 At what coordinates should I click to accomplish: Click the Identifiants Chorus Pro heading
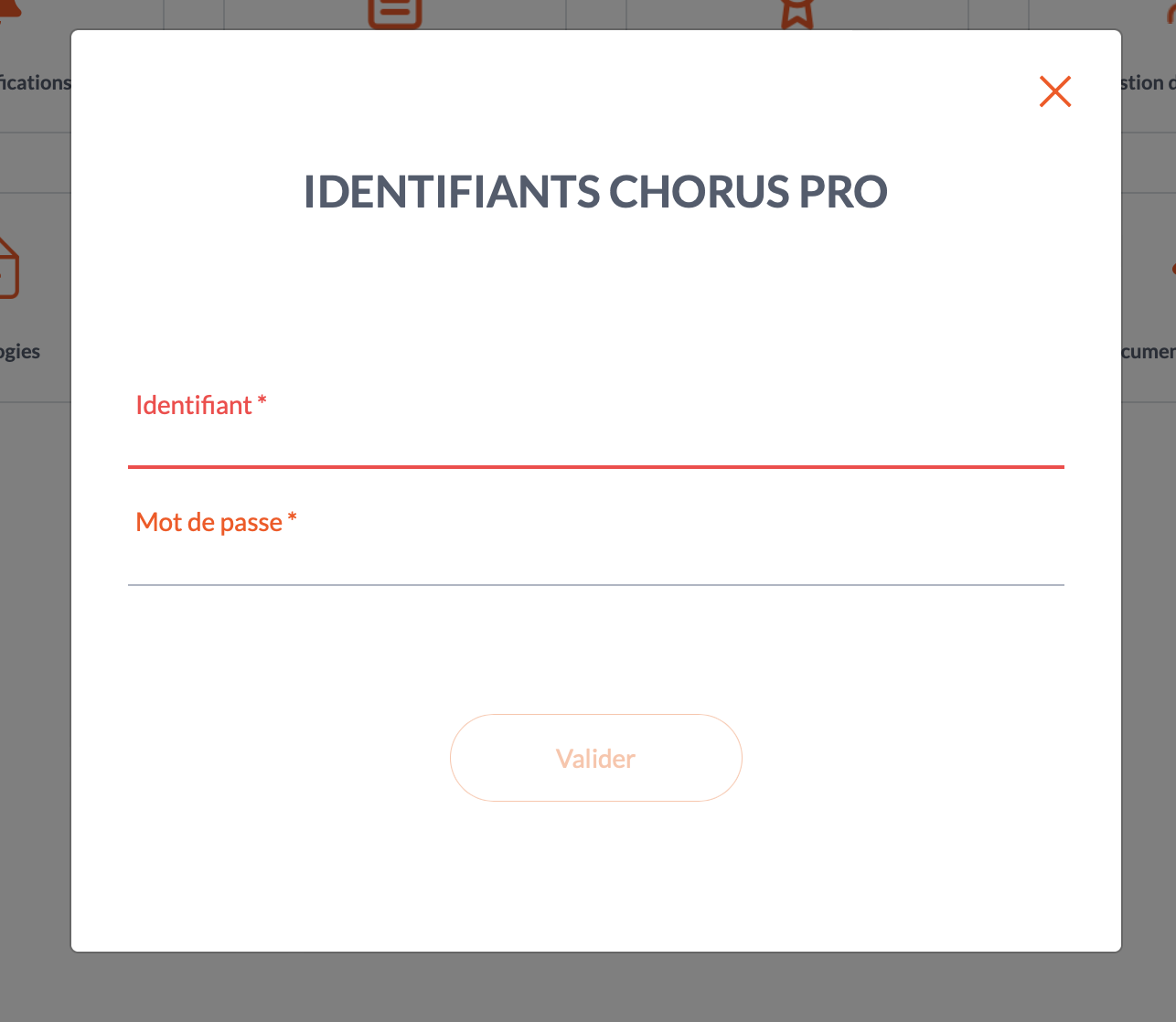pyautogui.click(x=595, y=191)
